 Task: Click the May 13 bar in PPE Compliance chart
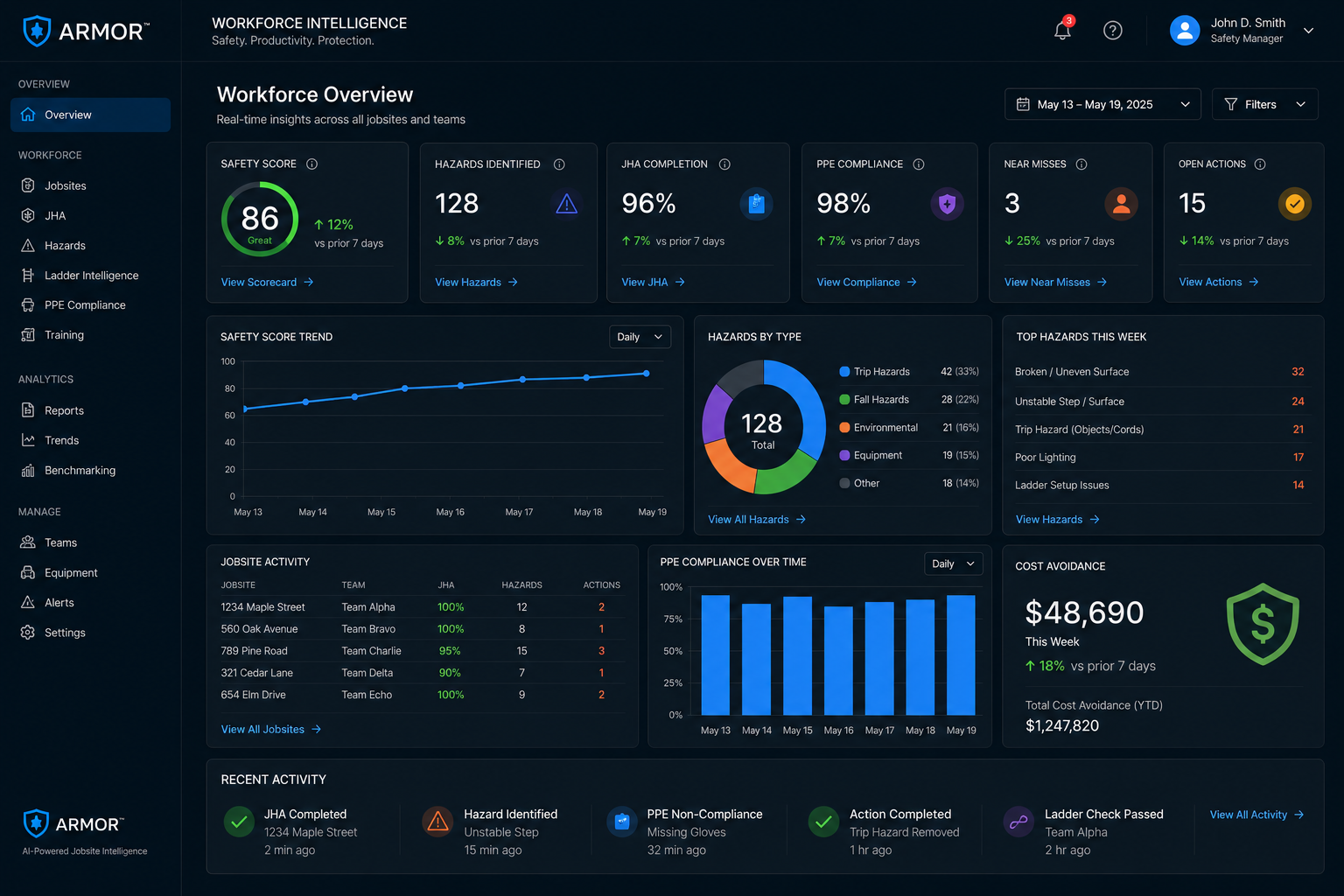716,655
